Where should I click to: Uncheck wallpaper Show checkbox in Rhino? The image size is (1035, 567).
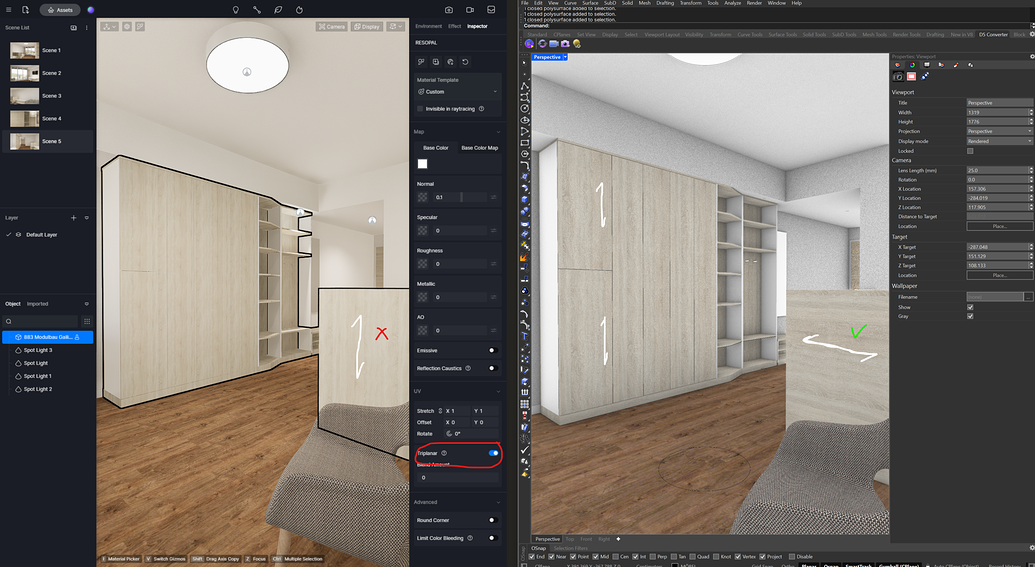coord(970,307)
